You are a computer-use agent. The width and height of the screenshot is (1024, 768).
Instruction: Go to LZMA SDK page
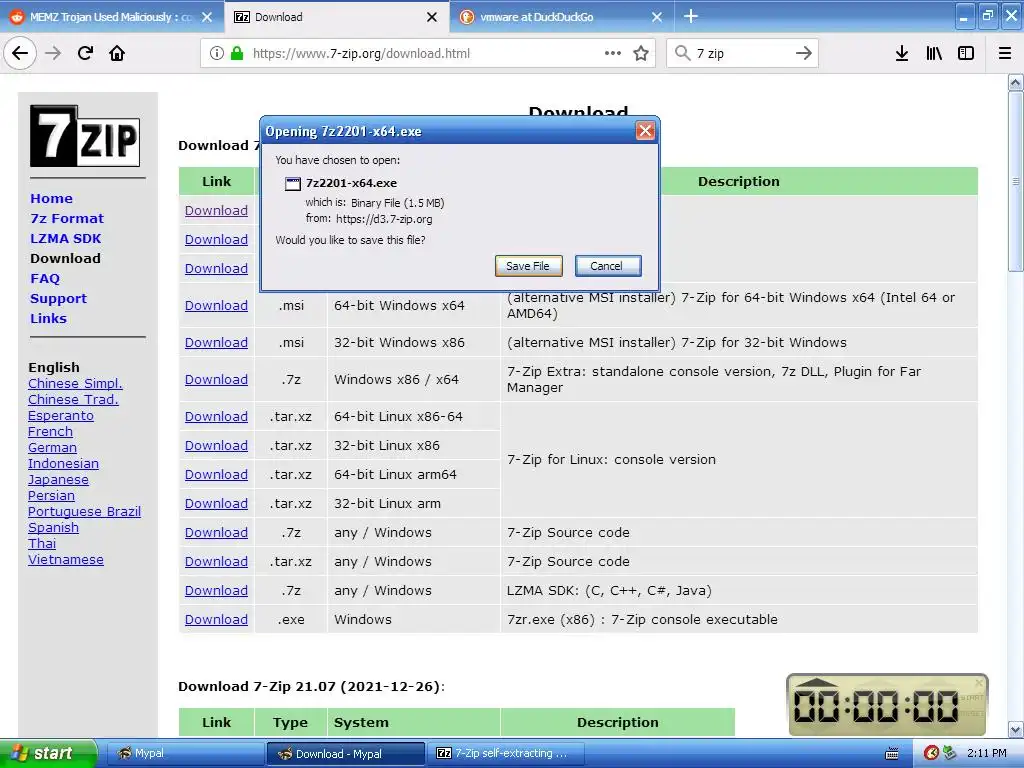click(65, 238)
